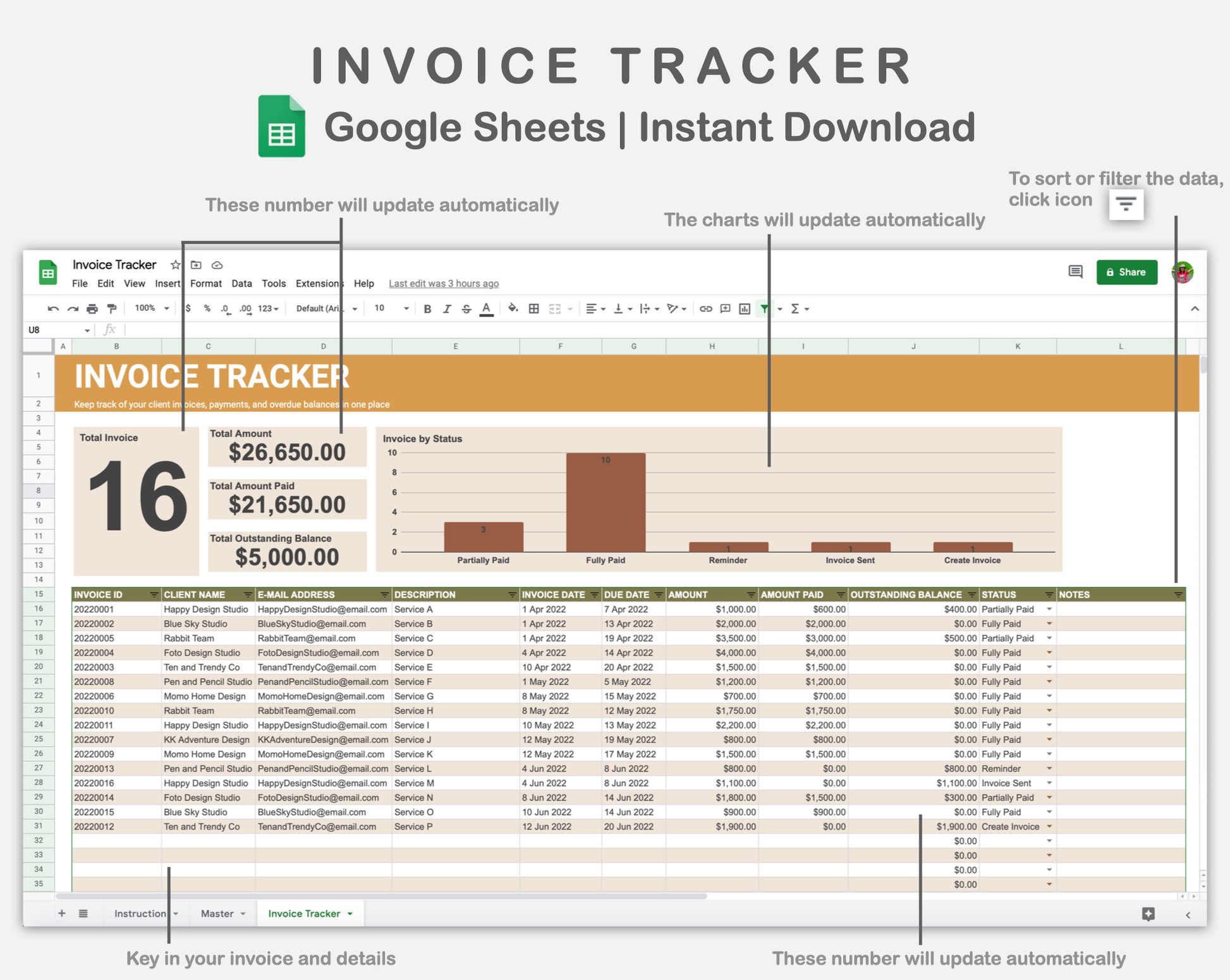Switch to the Master sheet tab
This screenshot has height=980, width=1230.
pos(217,914)
